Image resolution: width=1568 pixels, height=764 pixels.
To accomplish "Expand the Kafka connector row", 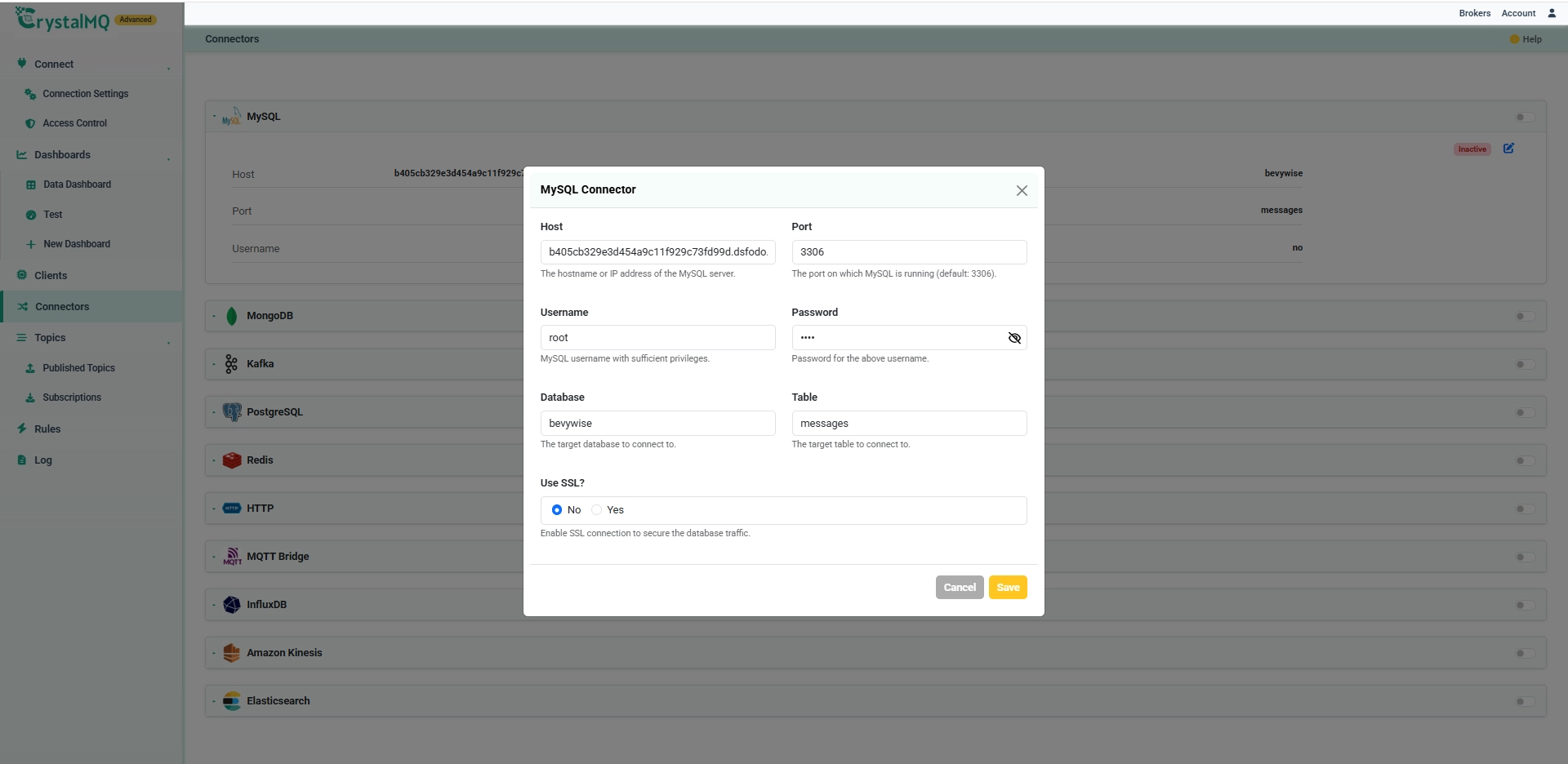I will pos(214,364).
